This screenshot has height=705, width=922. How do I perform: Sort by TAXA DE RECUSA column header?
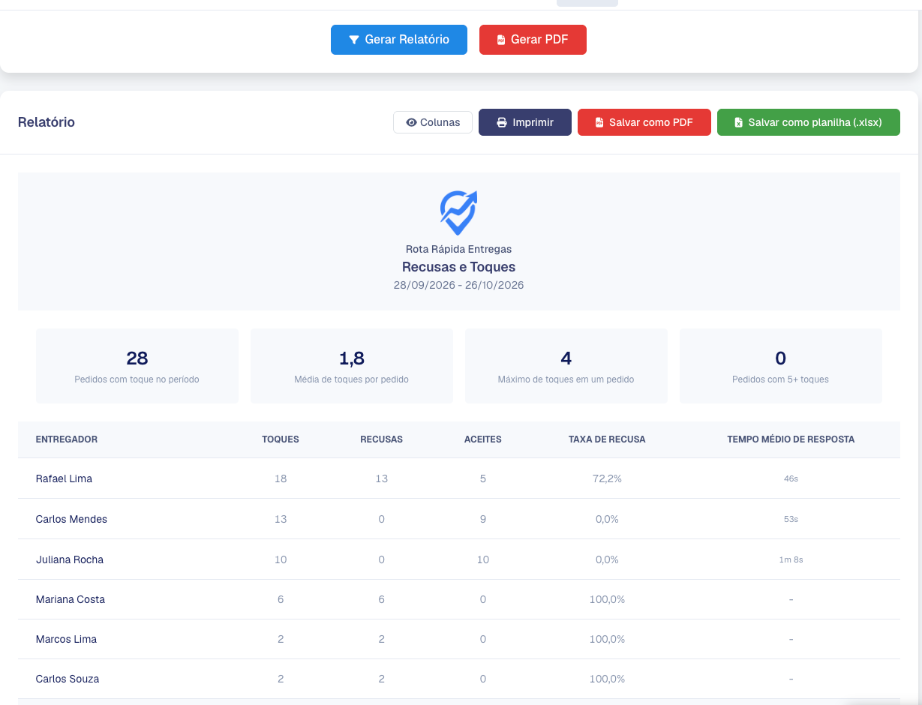click(x=607, y=439)
